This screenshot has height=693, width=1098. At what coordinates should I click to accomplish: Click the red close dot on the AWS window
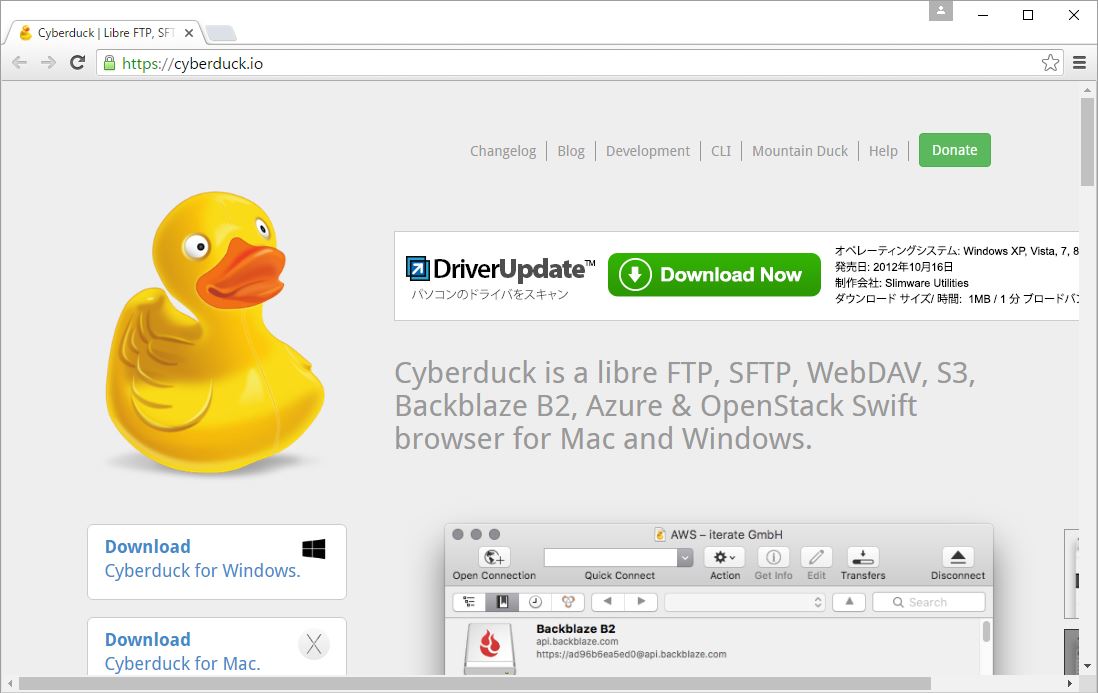pyautogui.click(x=458, y=534)
